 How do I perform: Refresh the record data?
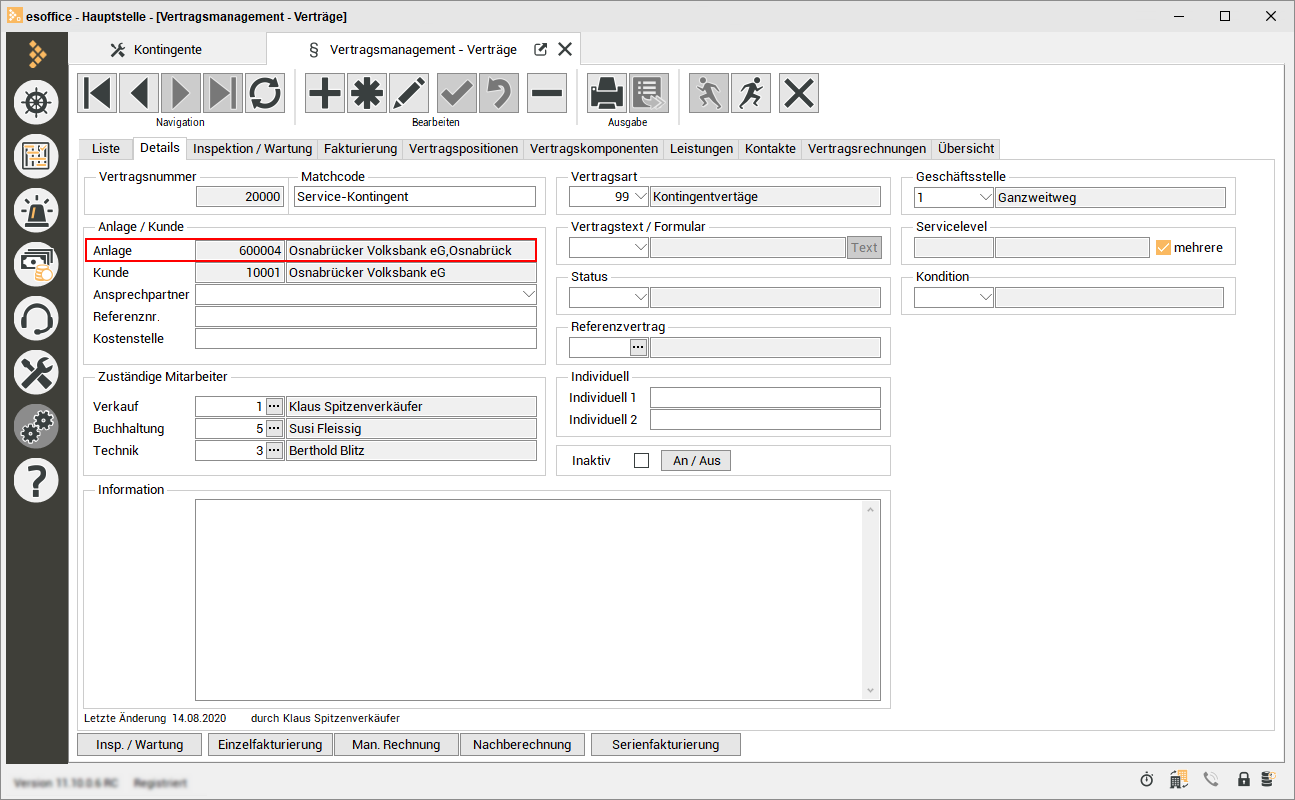click(265, 93)
